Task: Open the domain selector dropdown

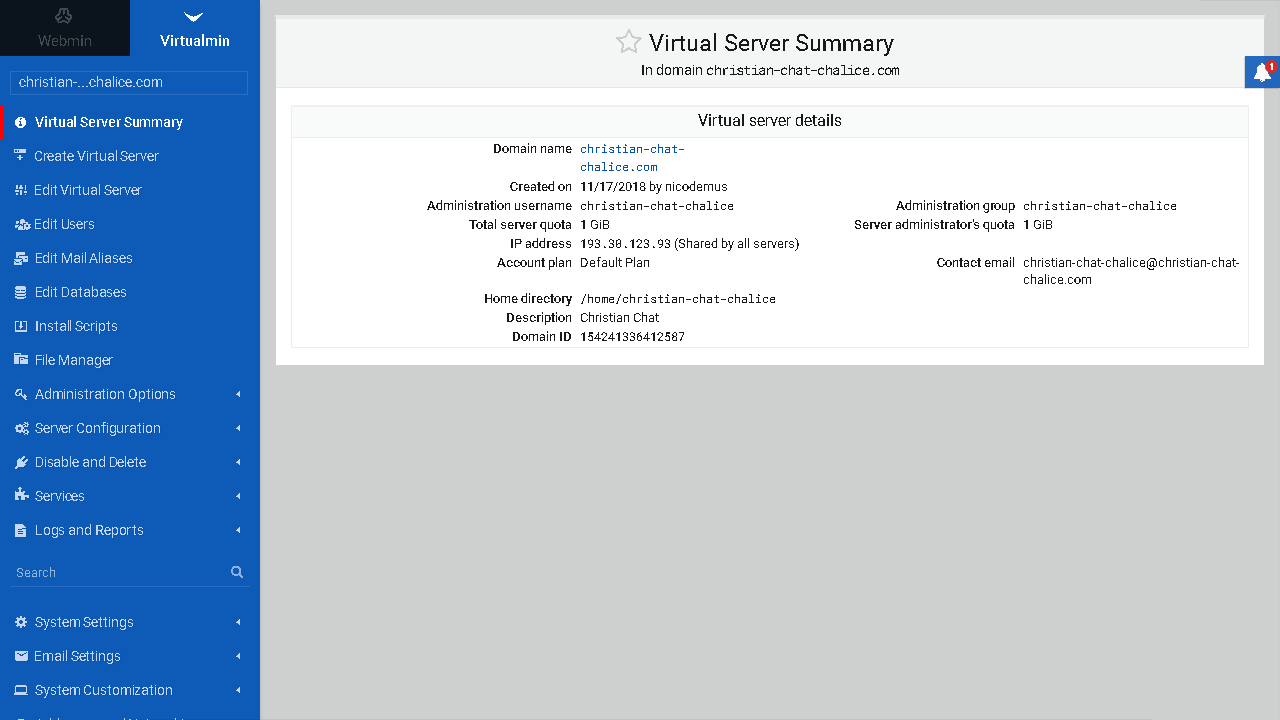Action: coord(128,83)
